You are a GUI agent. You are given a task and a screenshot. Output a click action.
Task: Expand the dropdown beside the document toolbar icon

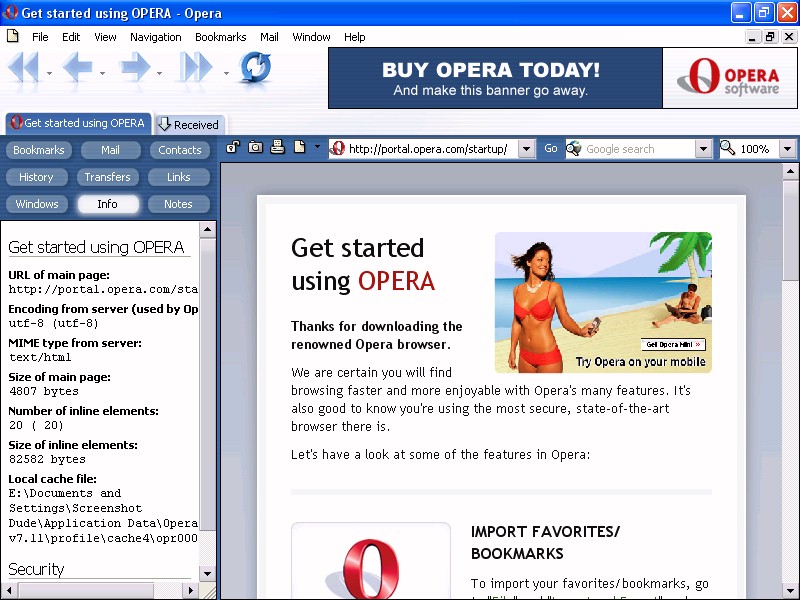click(317, 147)
